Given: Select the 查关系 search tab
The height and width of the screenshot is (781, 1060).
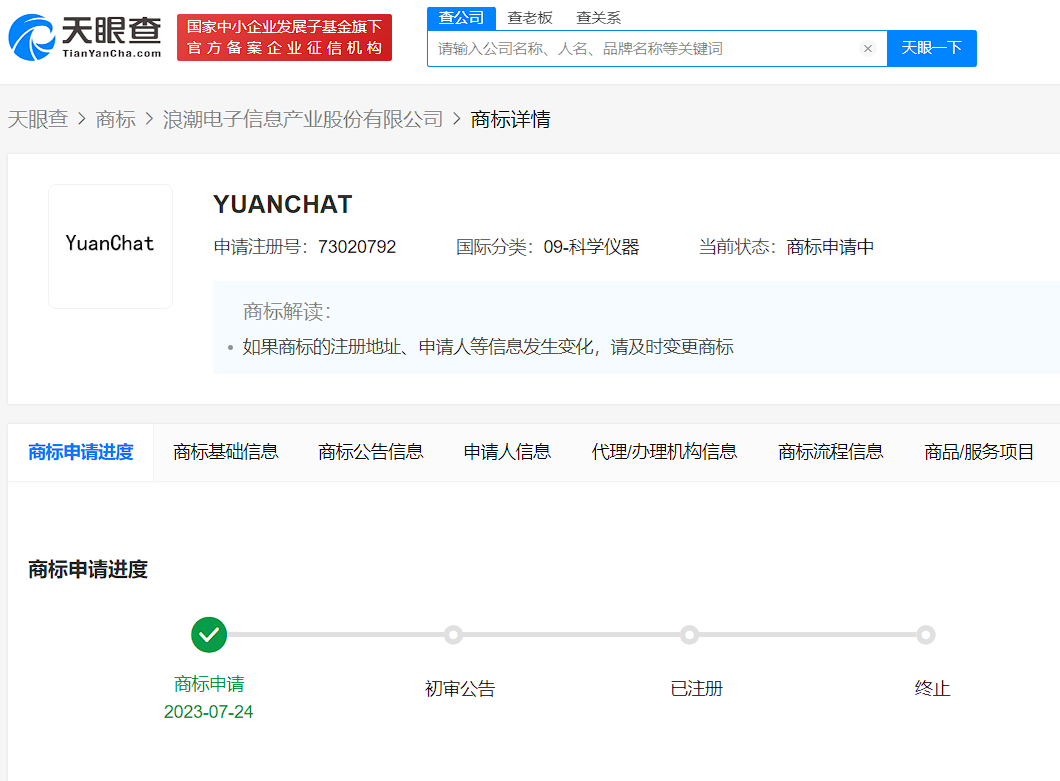Looking at the screenshot, I should pos(598,18).
